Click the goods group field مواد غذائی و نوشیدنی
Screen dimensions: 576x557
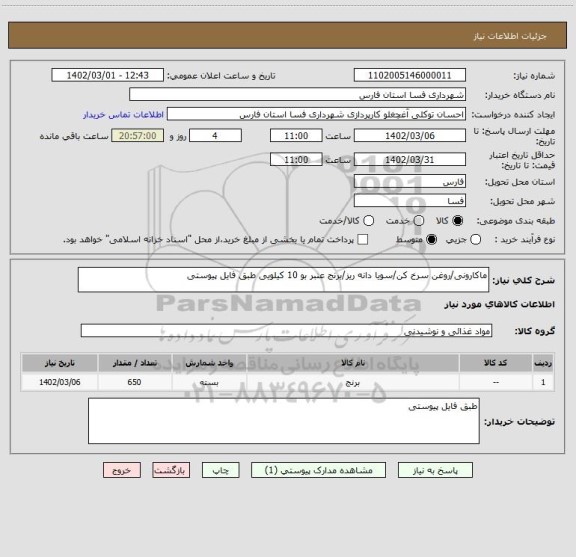pos(286,331)
